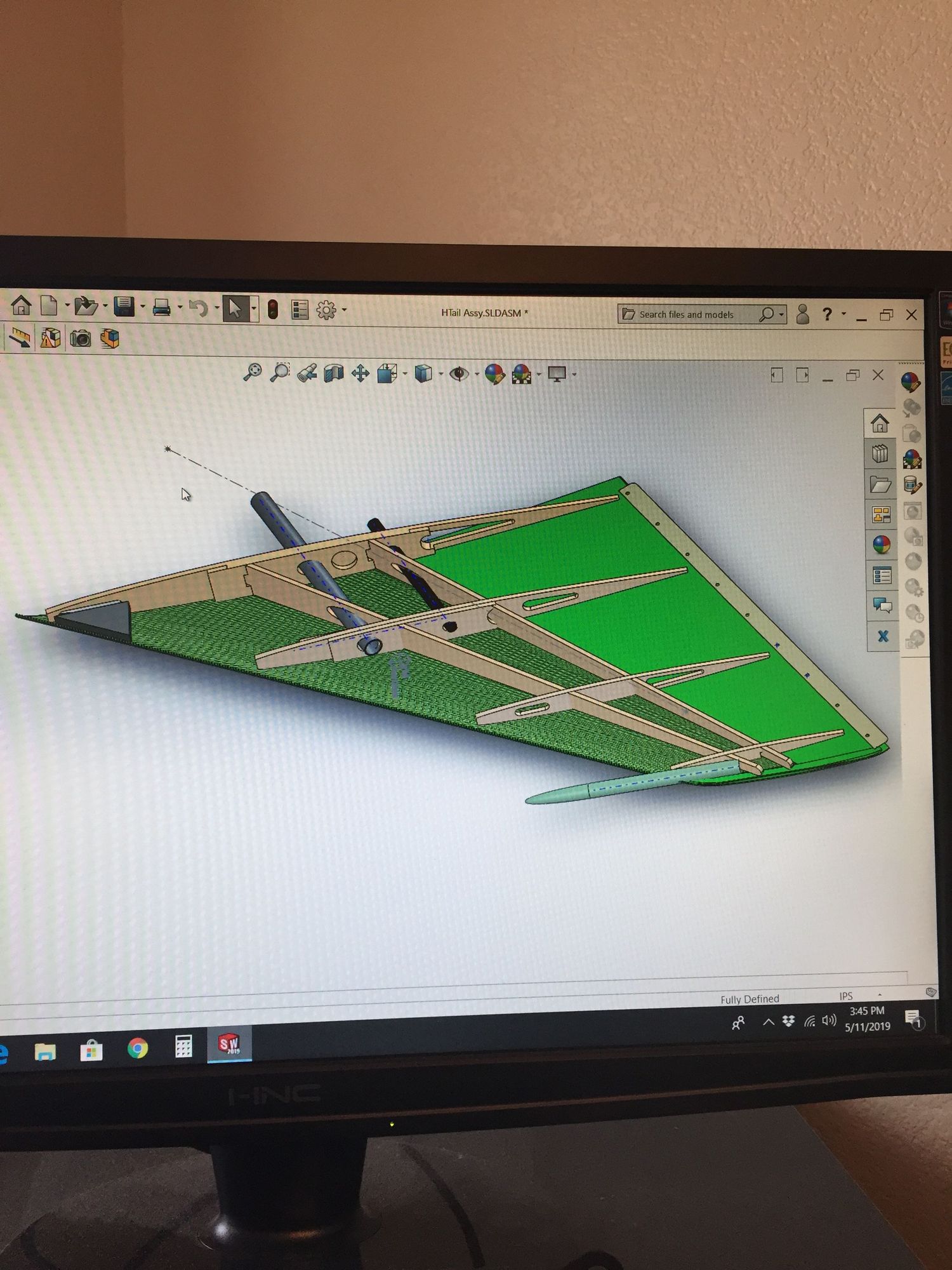Click the Interference Detection warning icon

pos(50,338)
